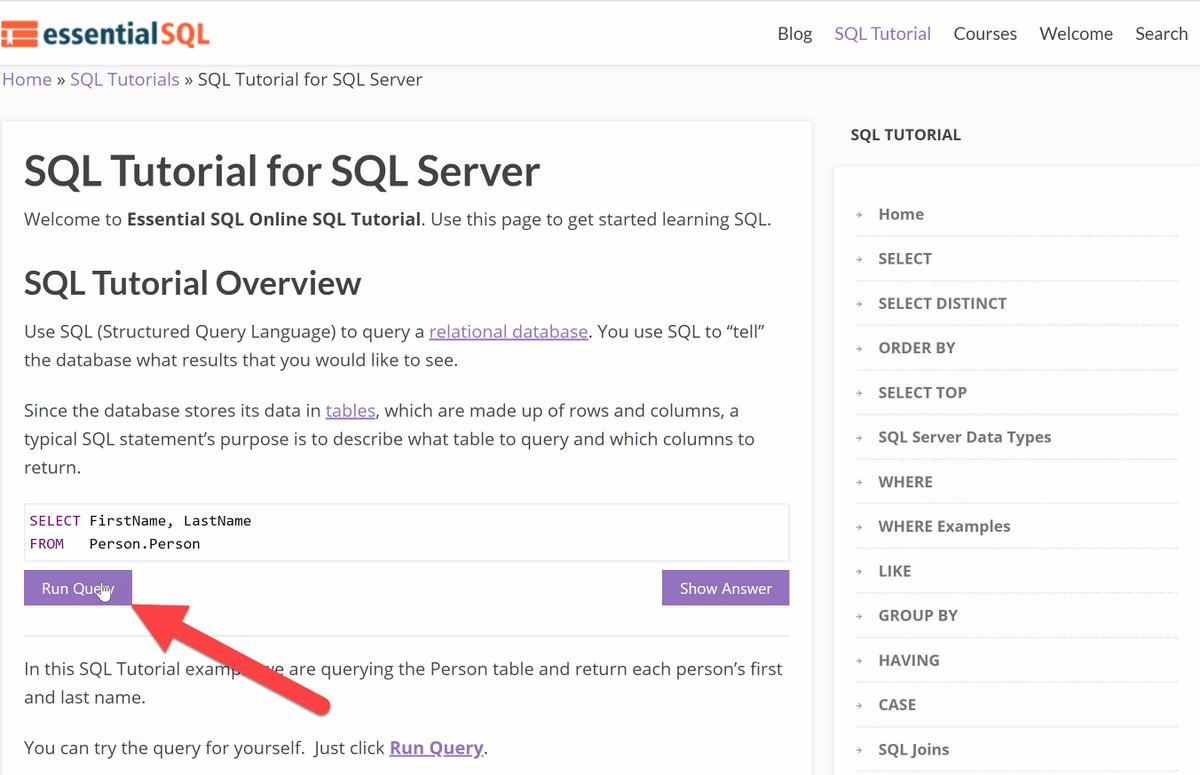Open the WHERE tutorial in sidebar
The image size is (1200, 775).
point(905,482)
